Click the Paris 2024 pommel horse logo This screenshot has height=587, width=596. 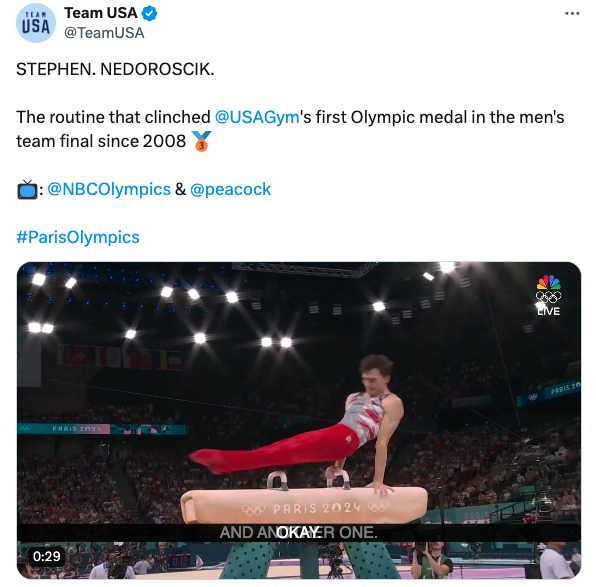(315, 508)
